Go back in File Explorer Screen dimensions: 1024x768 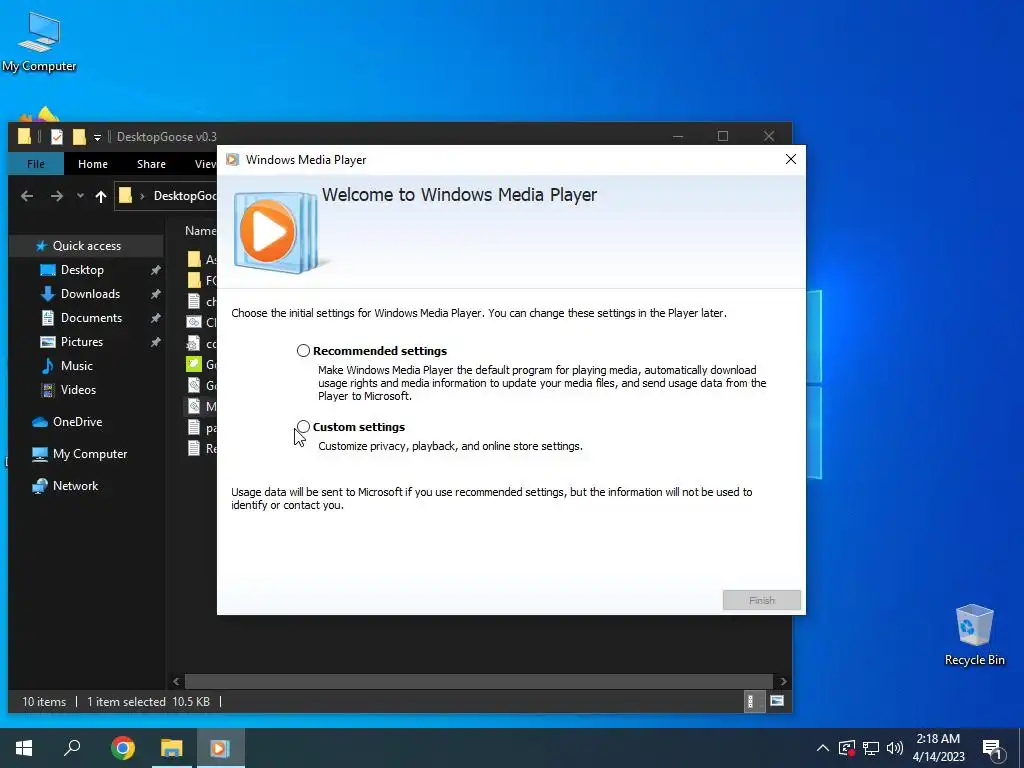[x=27, y=196]
